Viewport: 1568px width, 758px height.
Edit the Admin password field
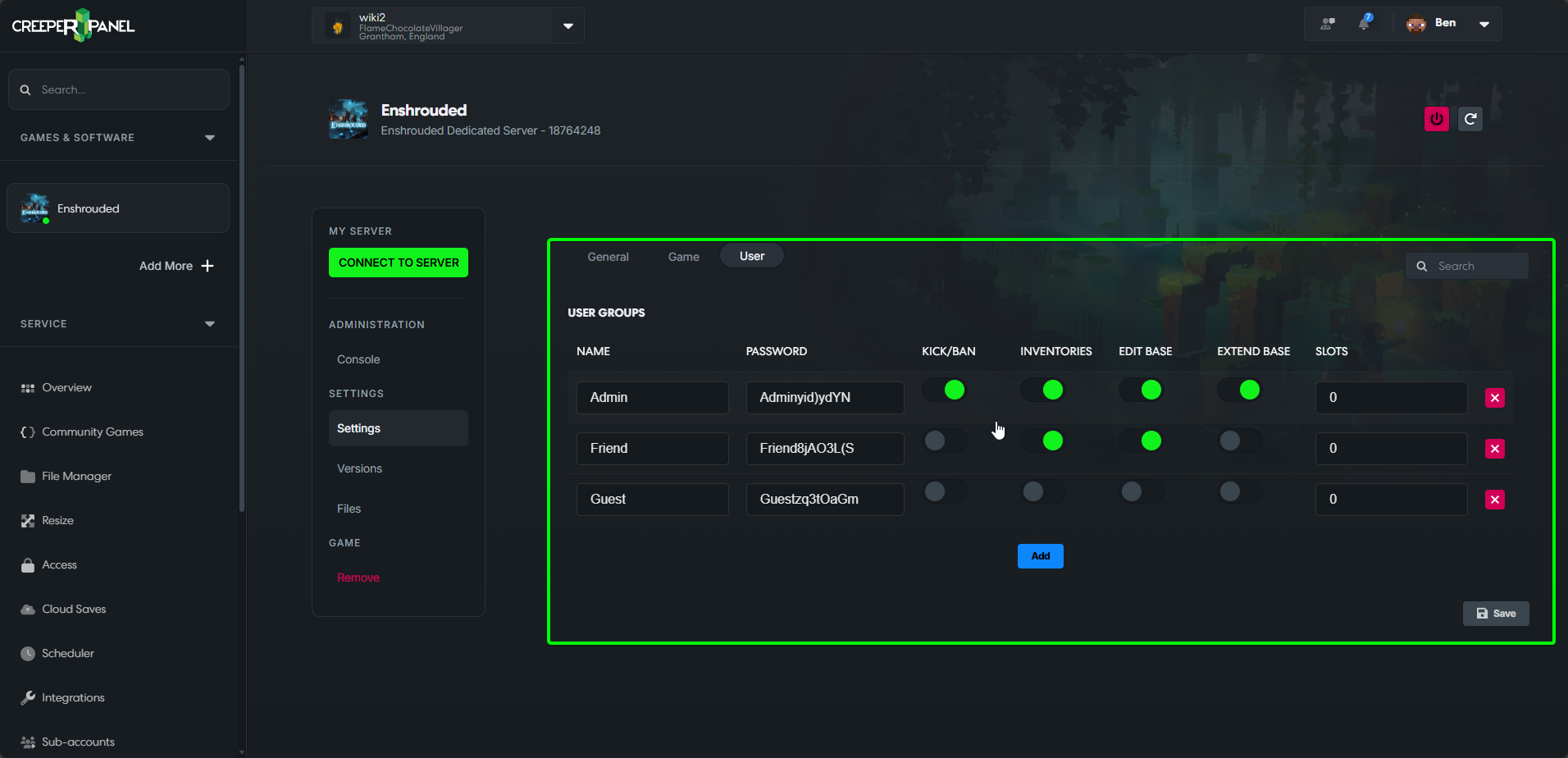click(x=825, y=398)
